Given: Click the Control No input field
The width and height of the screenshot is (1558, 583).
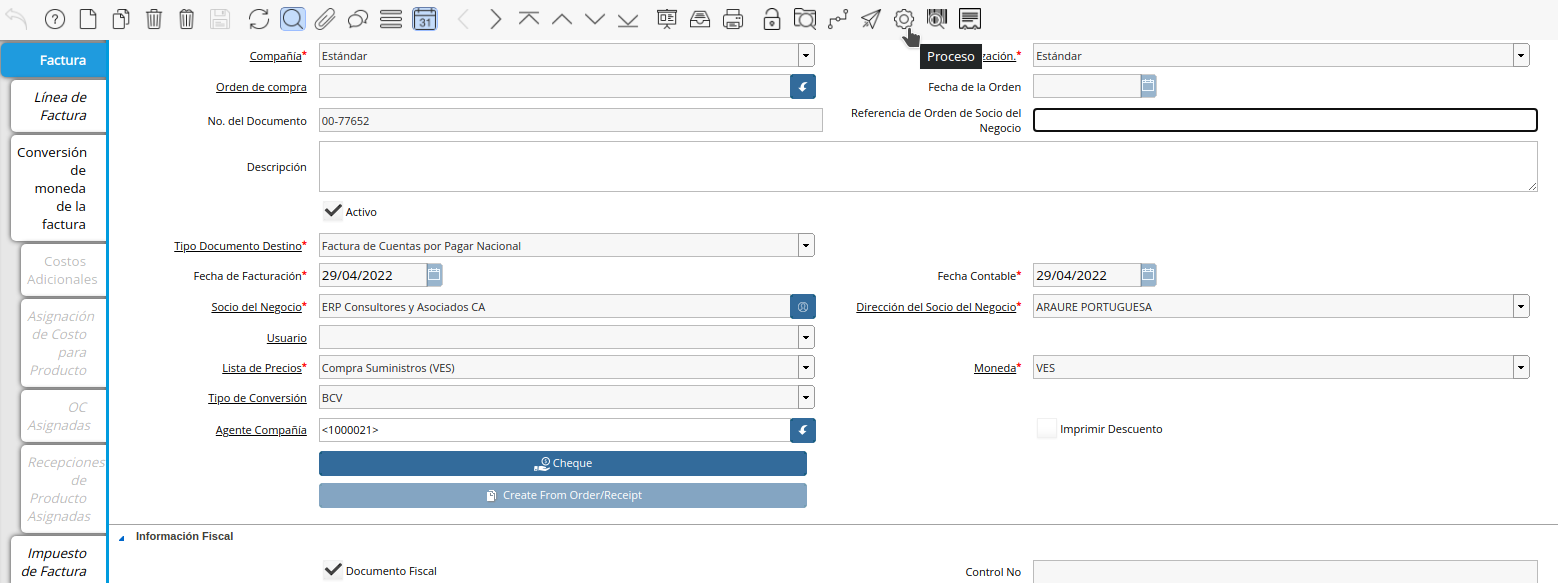Looking at the screenshot, I should (1285, 572).
